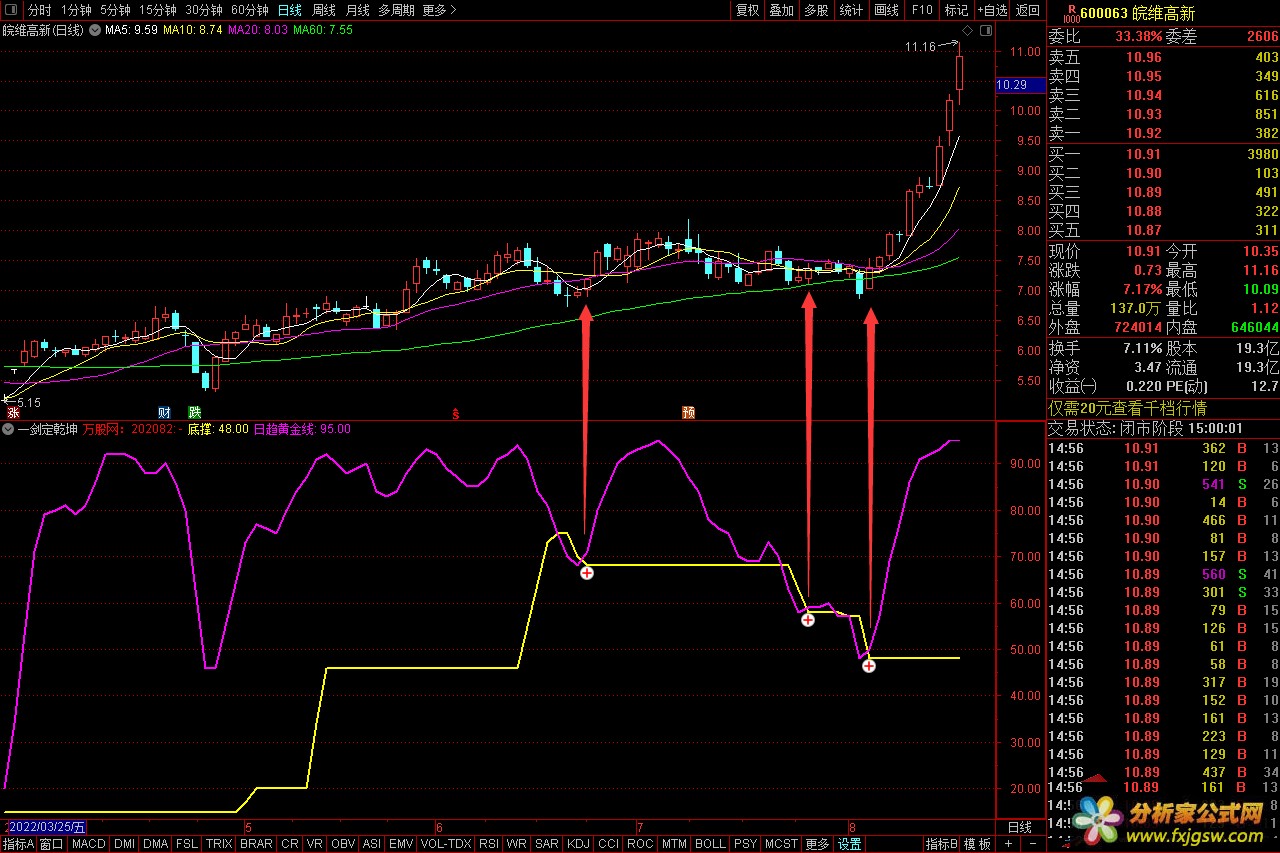Apply the MACD indicator
Screen dimensions: 1280x853
coord(88,844)
